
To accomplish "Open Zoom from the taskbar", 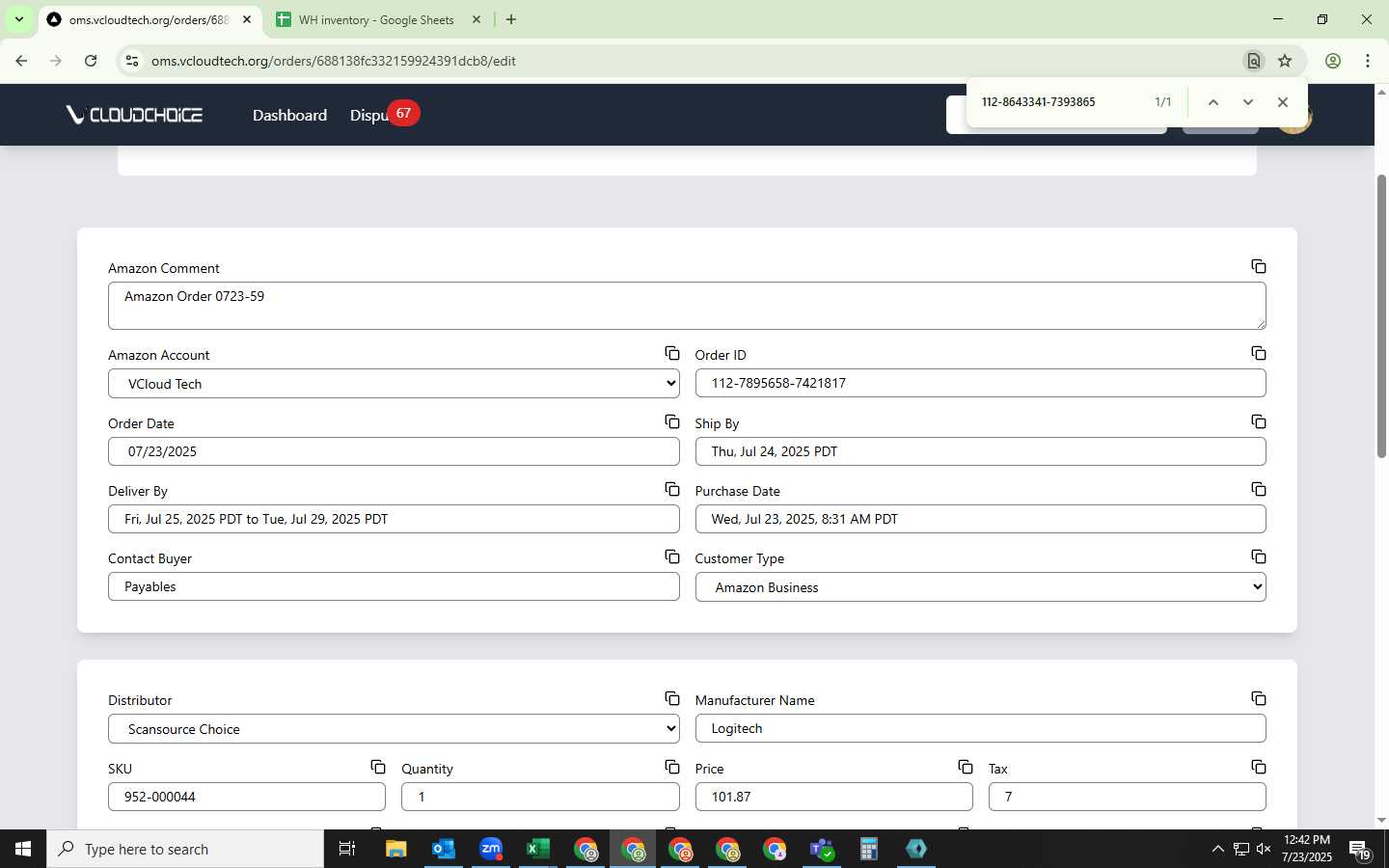I will pos(491,849).
